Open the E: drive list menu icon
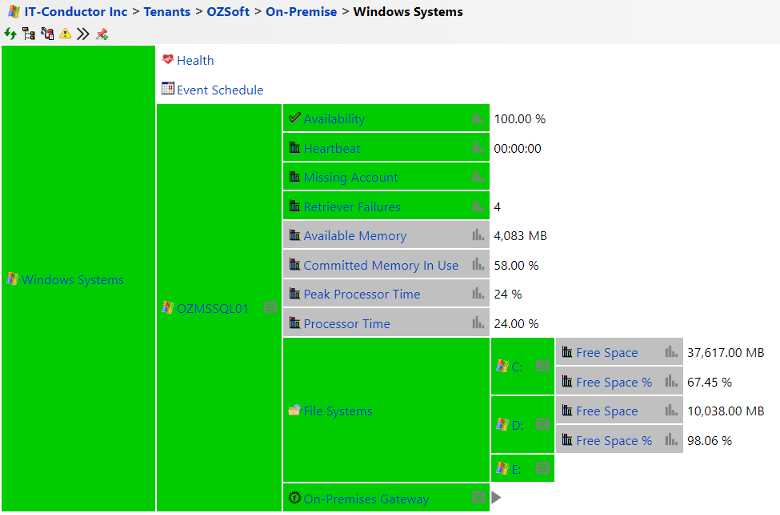This screenshot has height=515, width=780. (543, 468)
